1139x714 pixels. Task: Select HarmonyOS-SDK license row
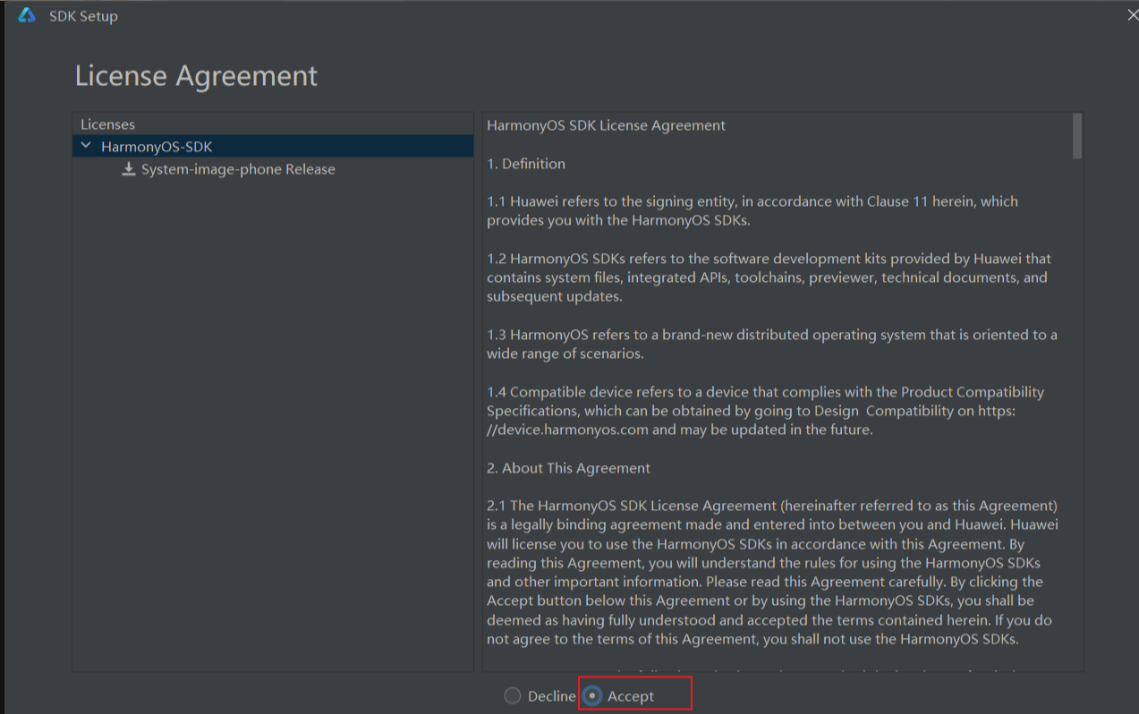click(273, 146)
